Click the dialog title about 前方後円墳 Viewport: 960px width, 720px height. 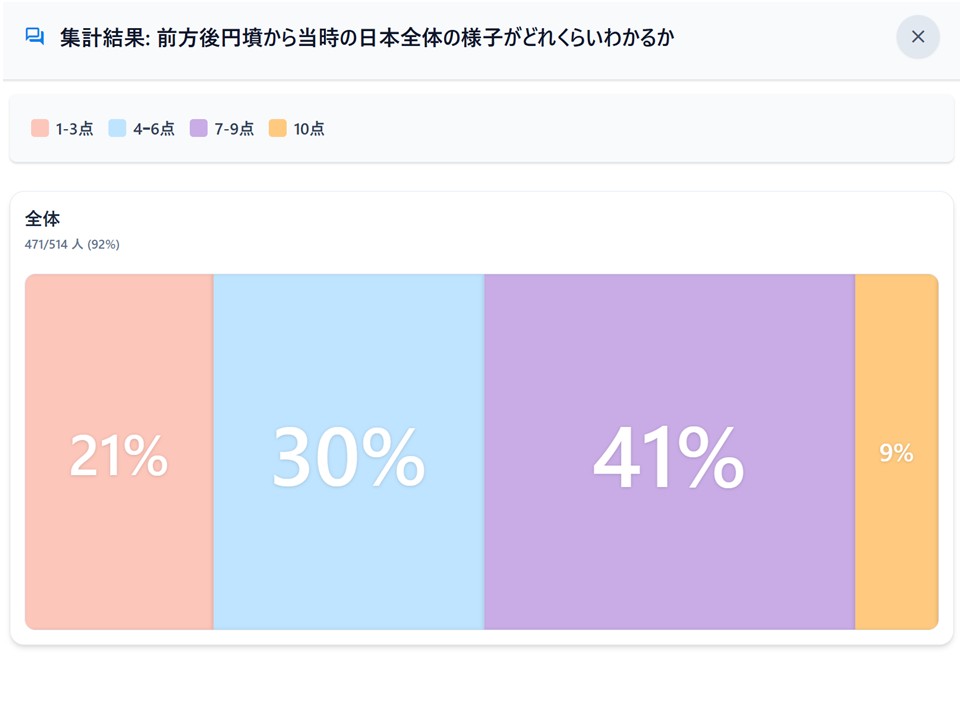click(x=367, y=37)
